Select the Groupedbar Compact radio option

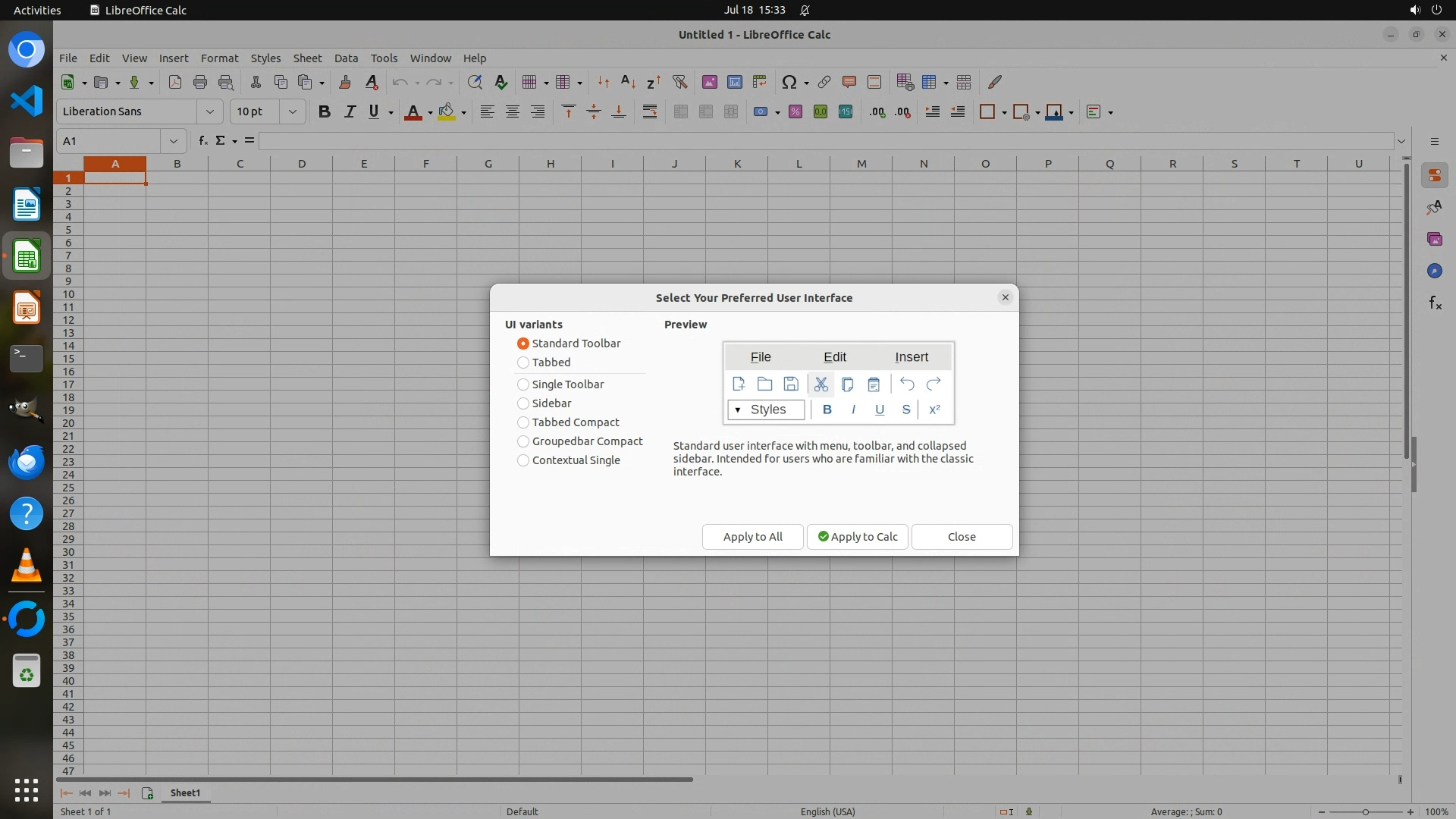click(x=523, y=441)
